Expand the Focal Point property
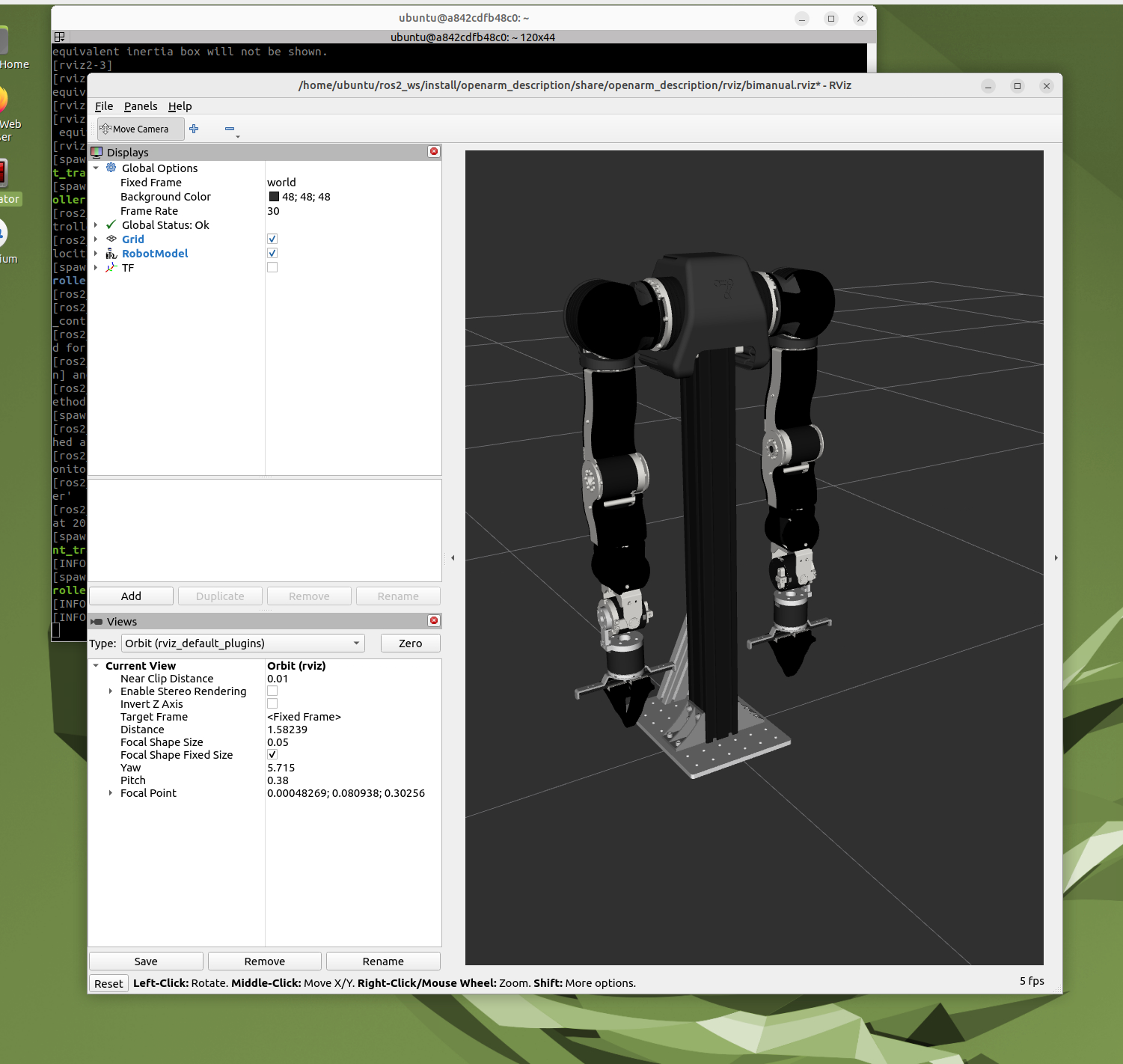1123x1064 pixels. click(x=111, y=793)
